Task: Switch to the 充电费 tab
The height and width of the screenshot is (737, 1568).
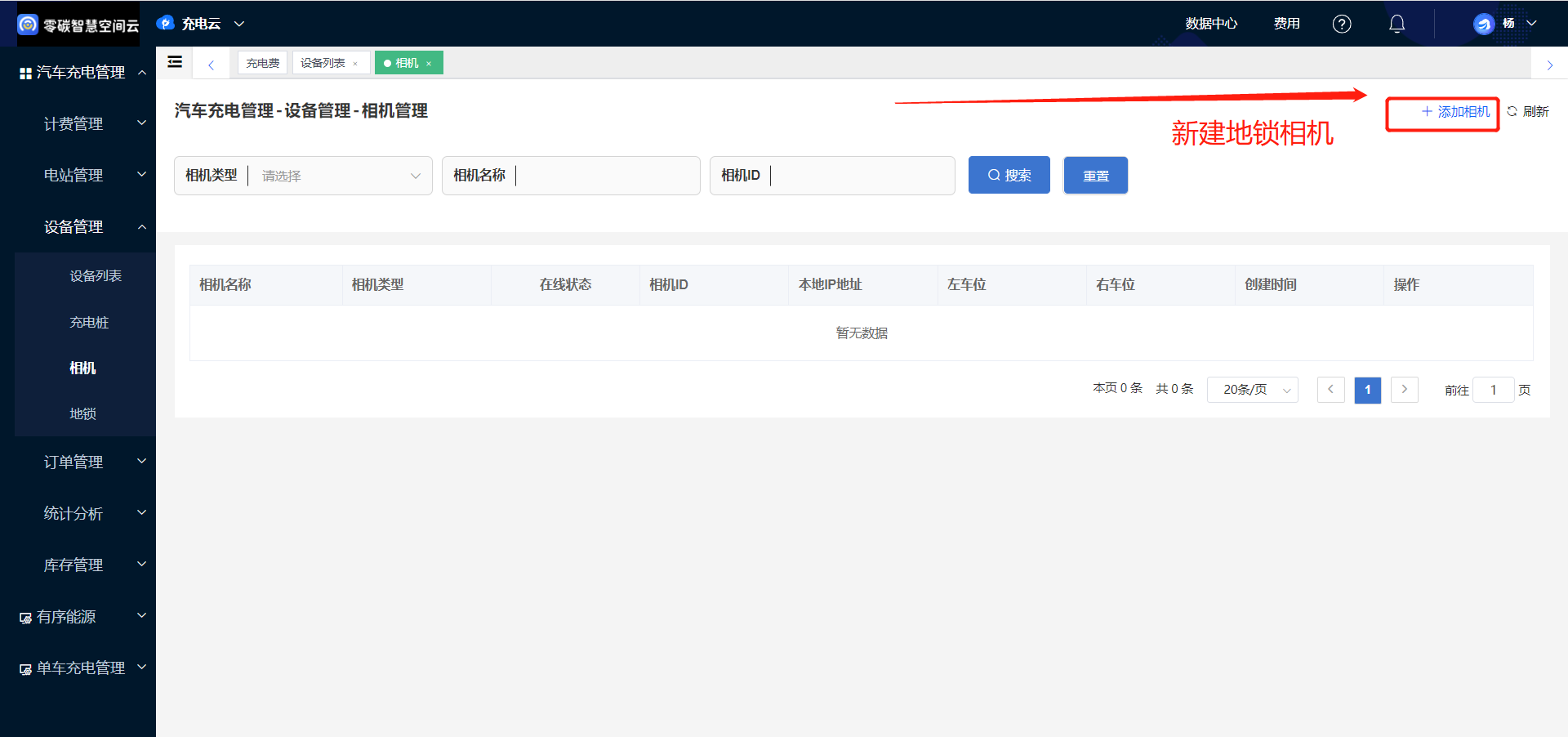Action: (263, 63)
